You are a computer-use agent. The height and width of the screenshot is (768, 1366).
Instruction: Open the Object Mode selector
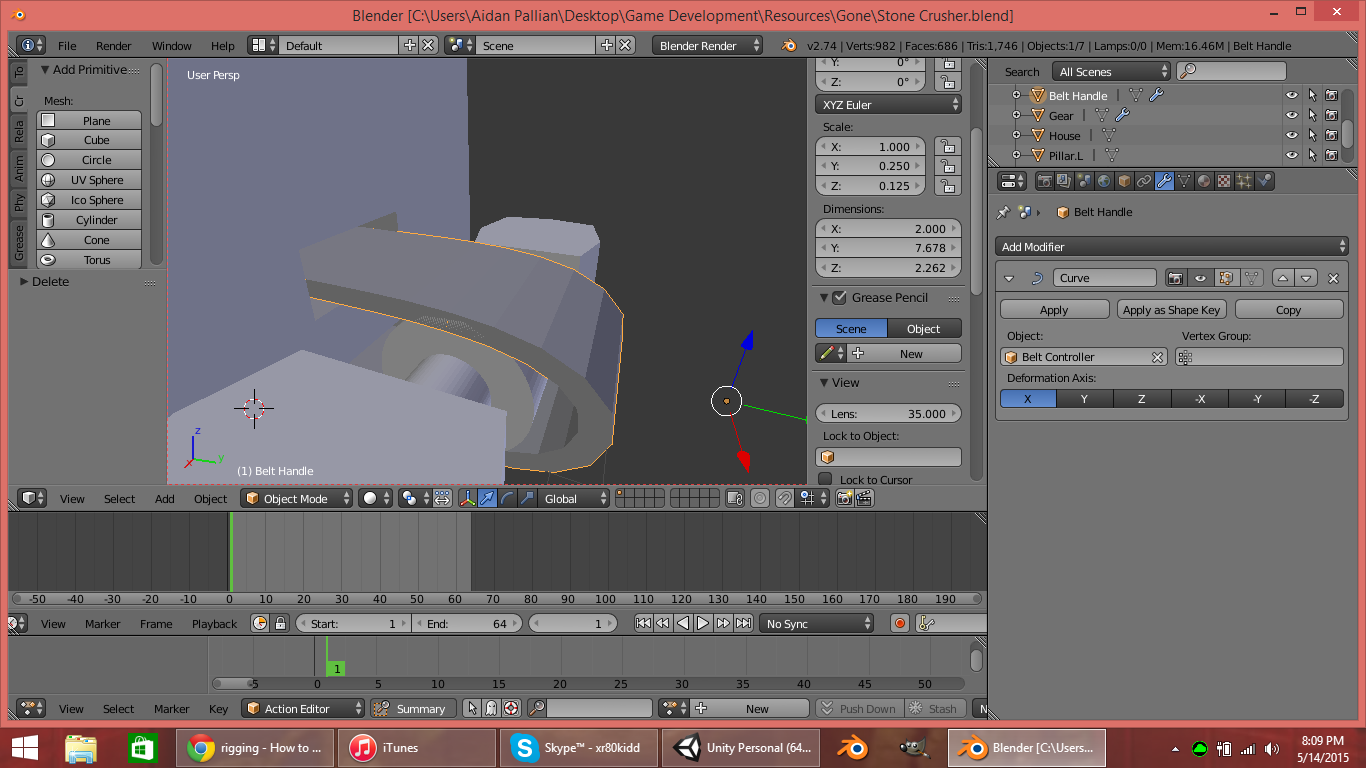(x=297, y=498)
